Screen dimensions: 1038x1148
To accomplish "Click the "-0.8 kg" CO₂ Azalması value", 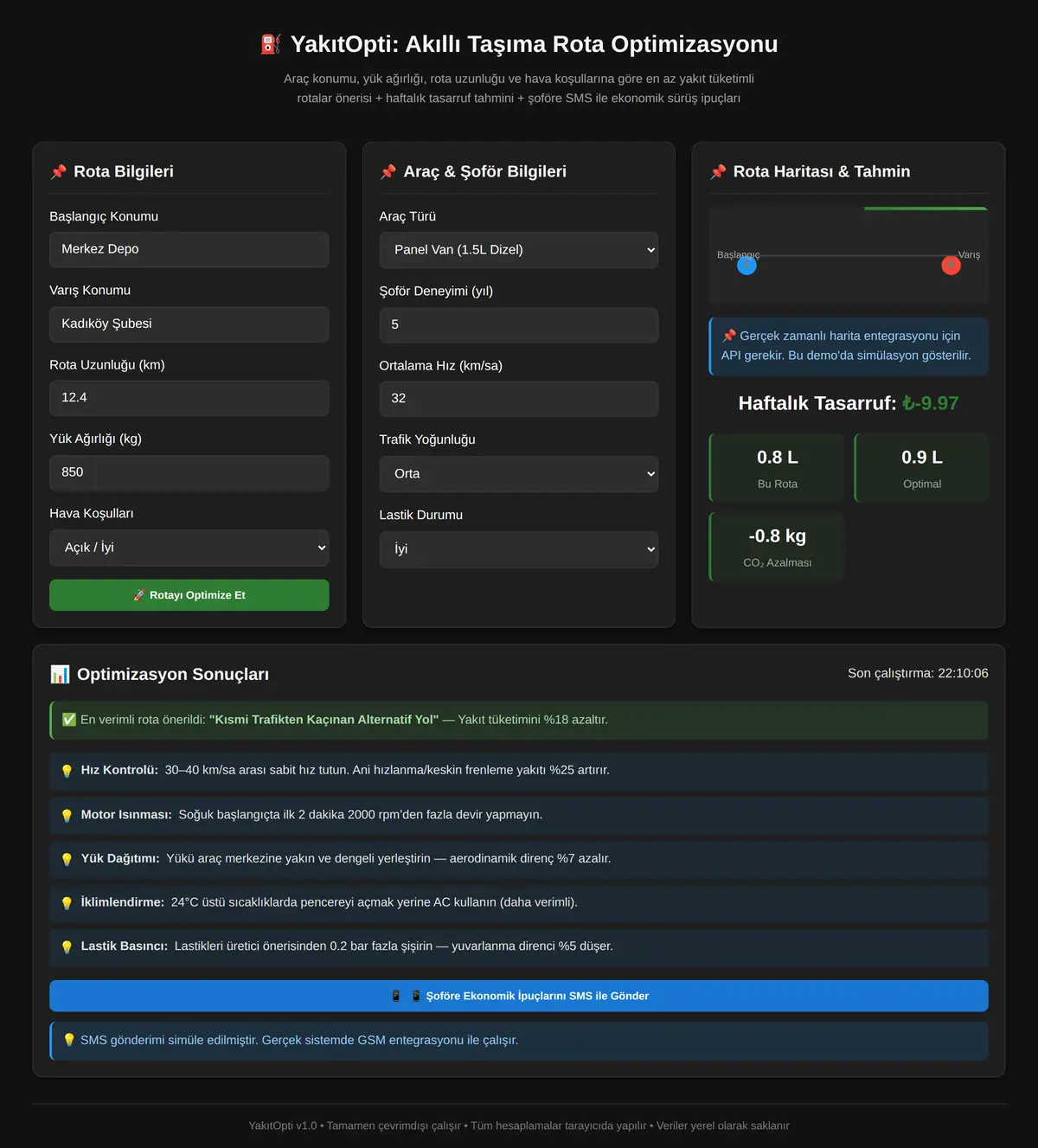I will point(778,536).
